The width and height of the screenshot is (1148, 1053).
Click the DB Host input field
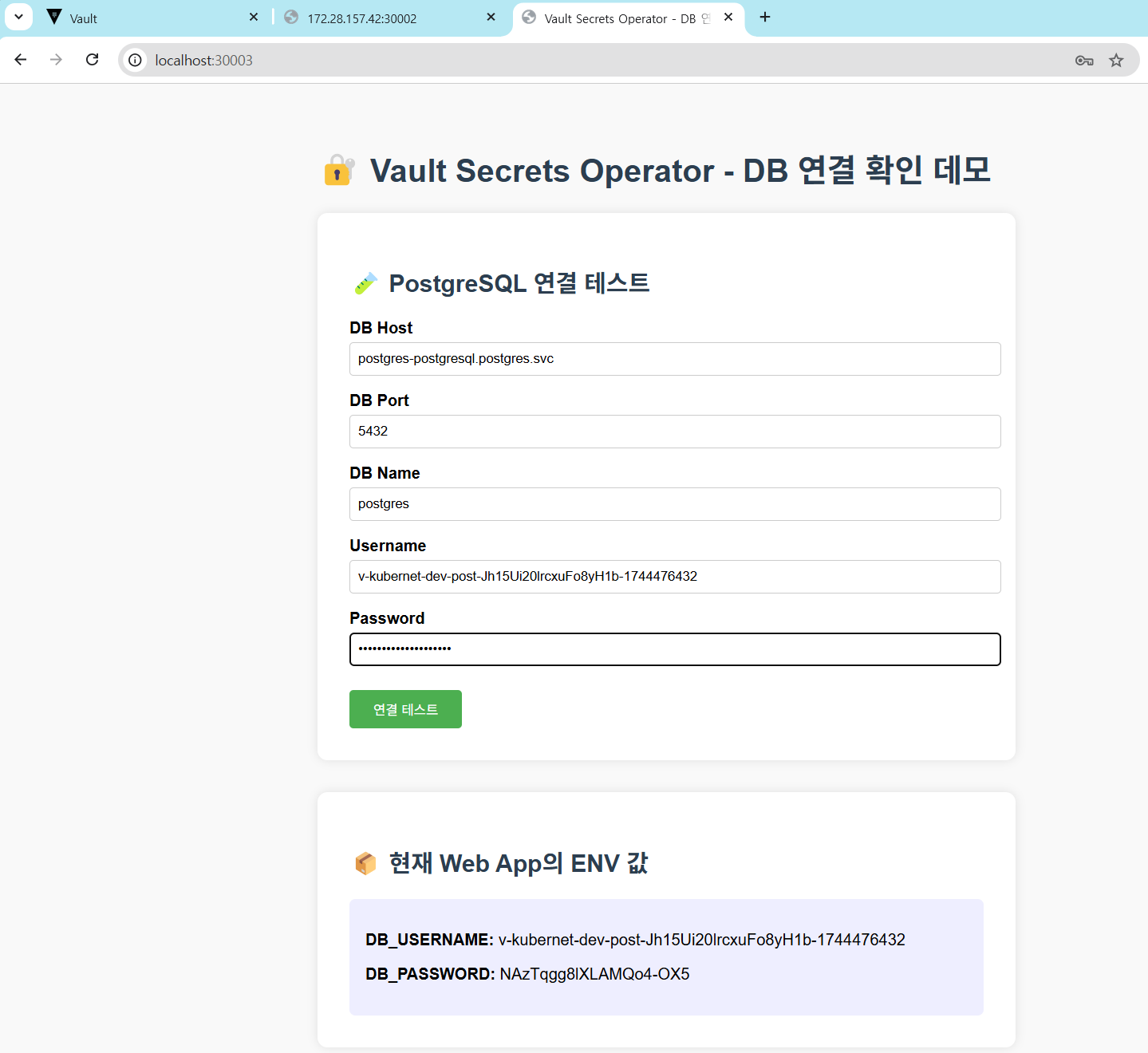[x=675, y=359]
